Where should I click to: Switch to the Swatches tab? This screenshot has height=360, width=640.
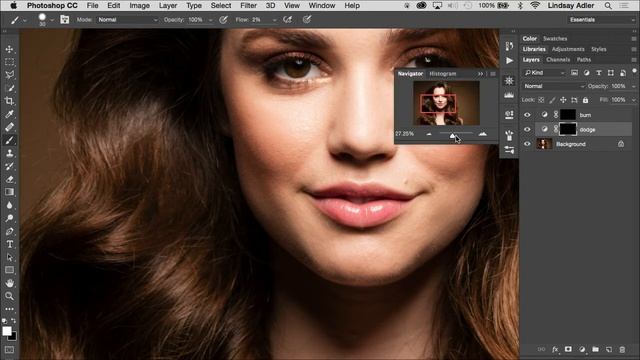(555, 38)
